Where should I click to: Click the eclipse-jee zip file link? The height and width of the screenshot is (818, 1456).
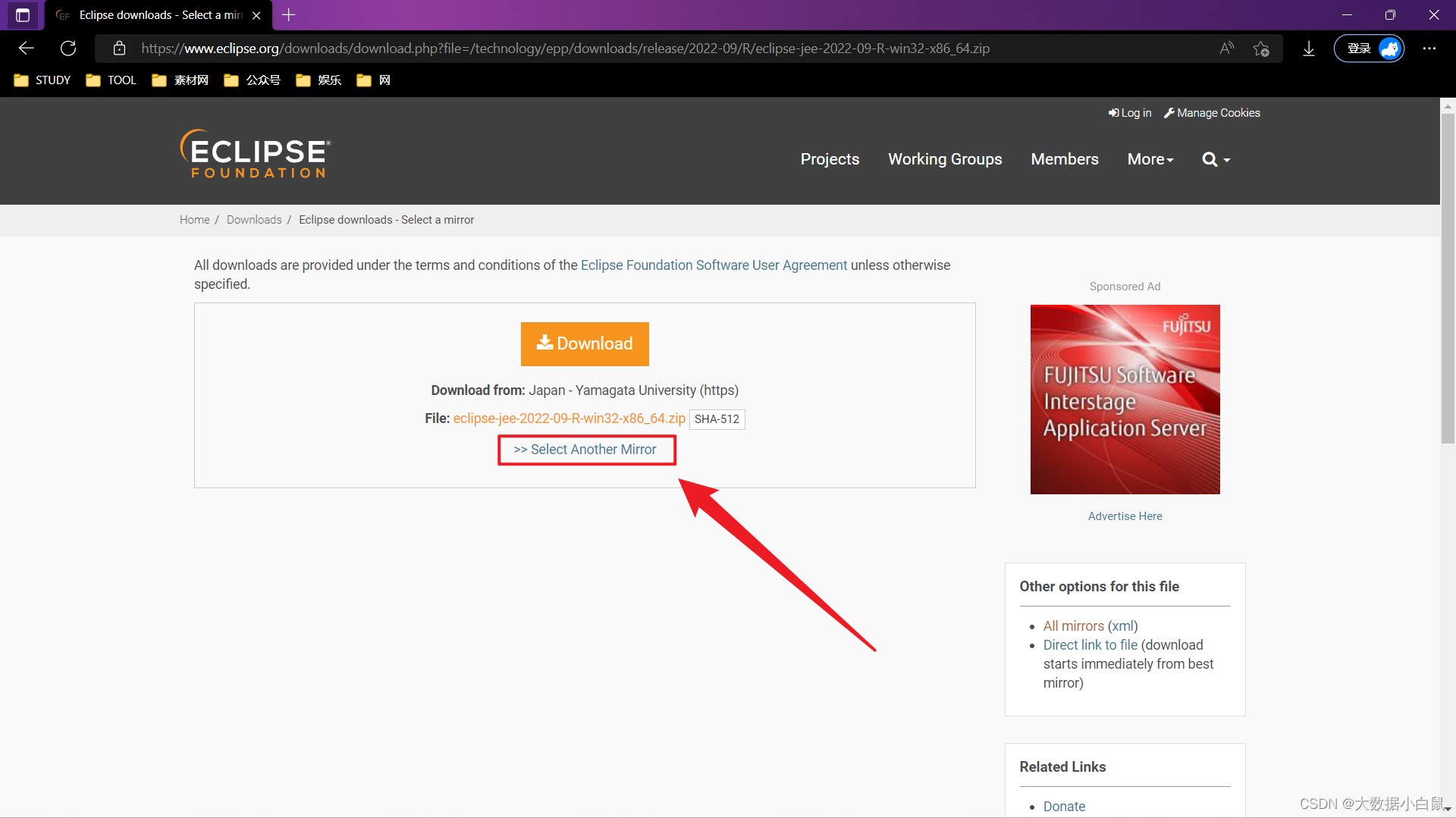(x=570, y=418)
